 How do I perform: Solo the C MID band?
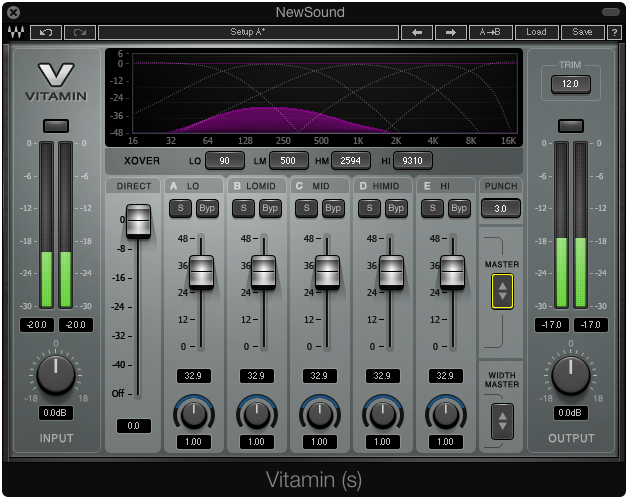(x=306, y=208)
